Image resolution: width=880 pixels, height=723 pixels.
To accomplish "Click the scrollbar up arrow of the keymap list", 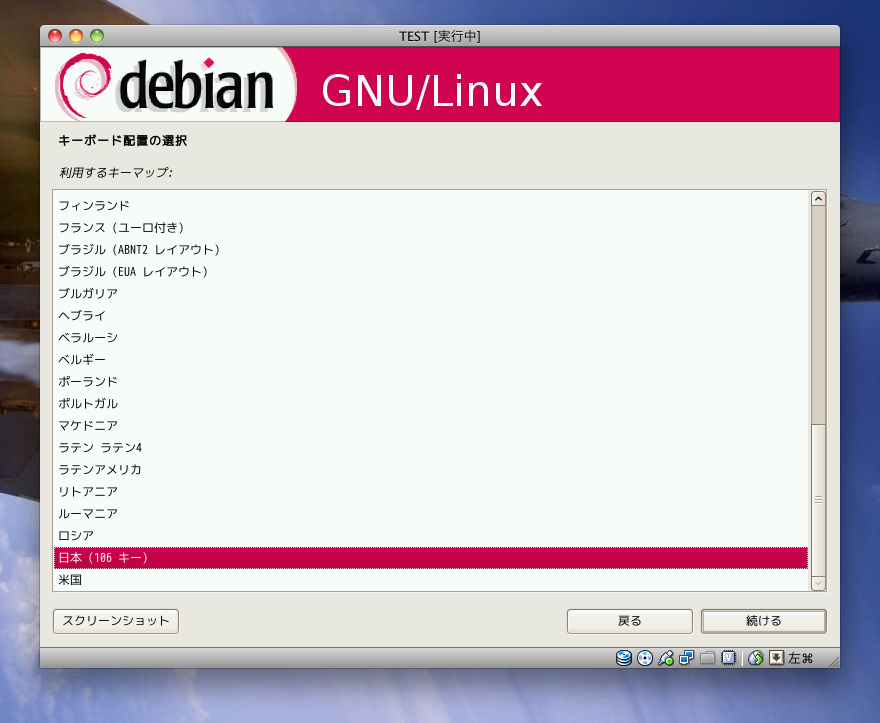I will (x=818, y=199).
